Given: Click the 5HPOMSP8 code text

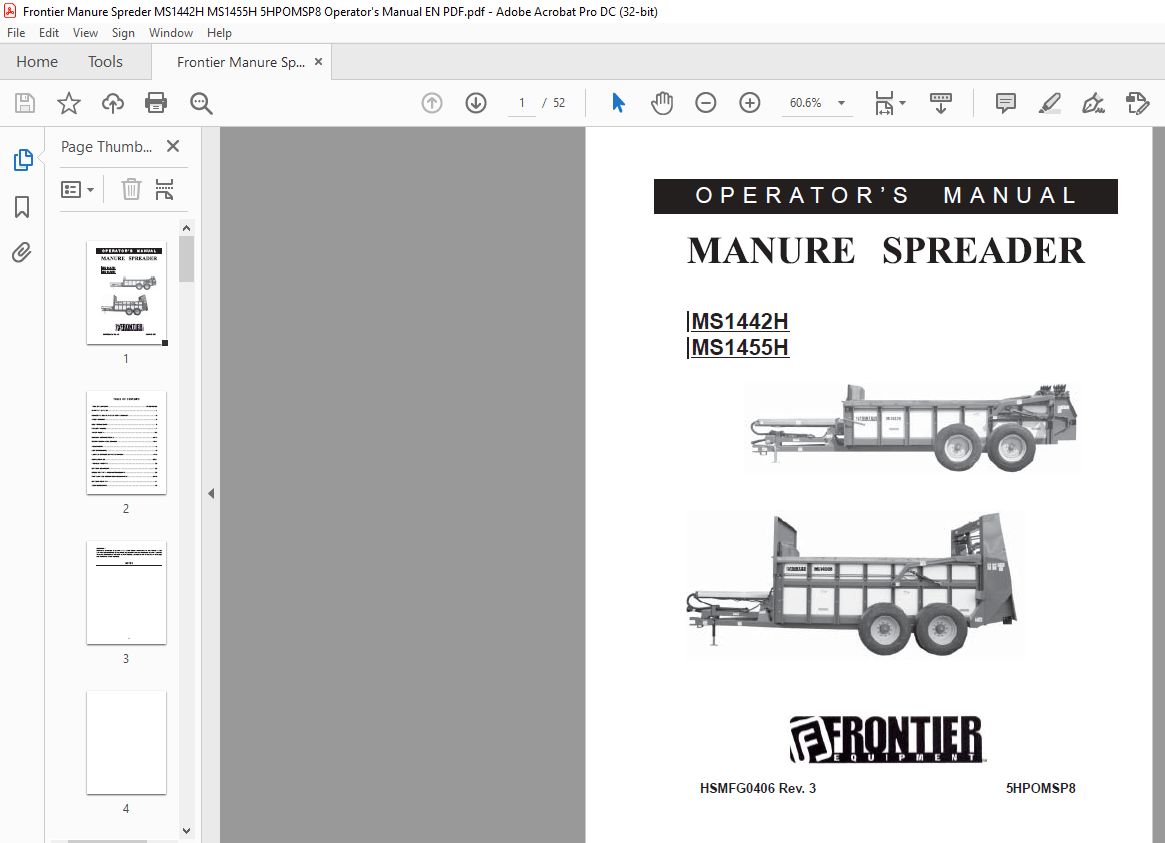Looking at the screenshot, I should pyautogui.click(x=1041, y=789).
